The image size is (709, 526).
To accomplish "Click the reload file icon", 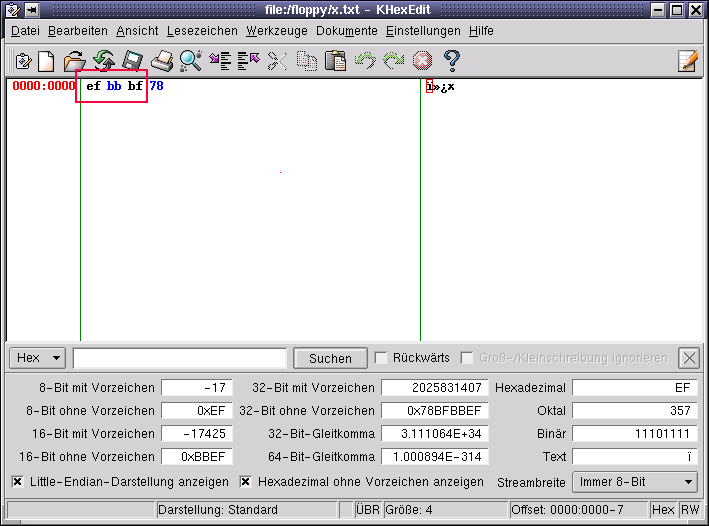I will tap(104, 61).
